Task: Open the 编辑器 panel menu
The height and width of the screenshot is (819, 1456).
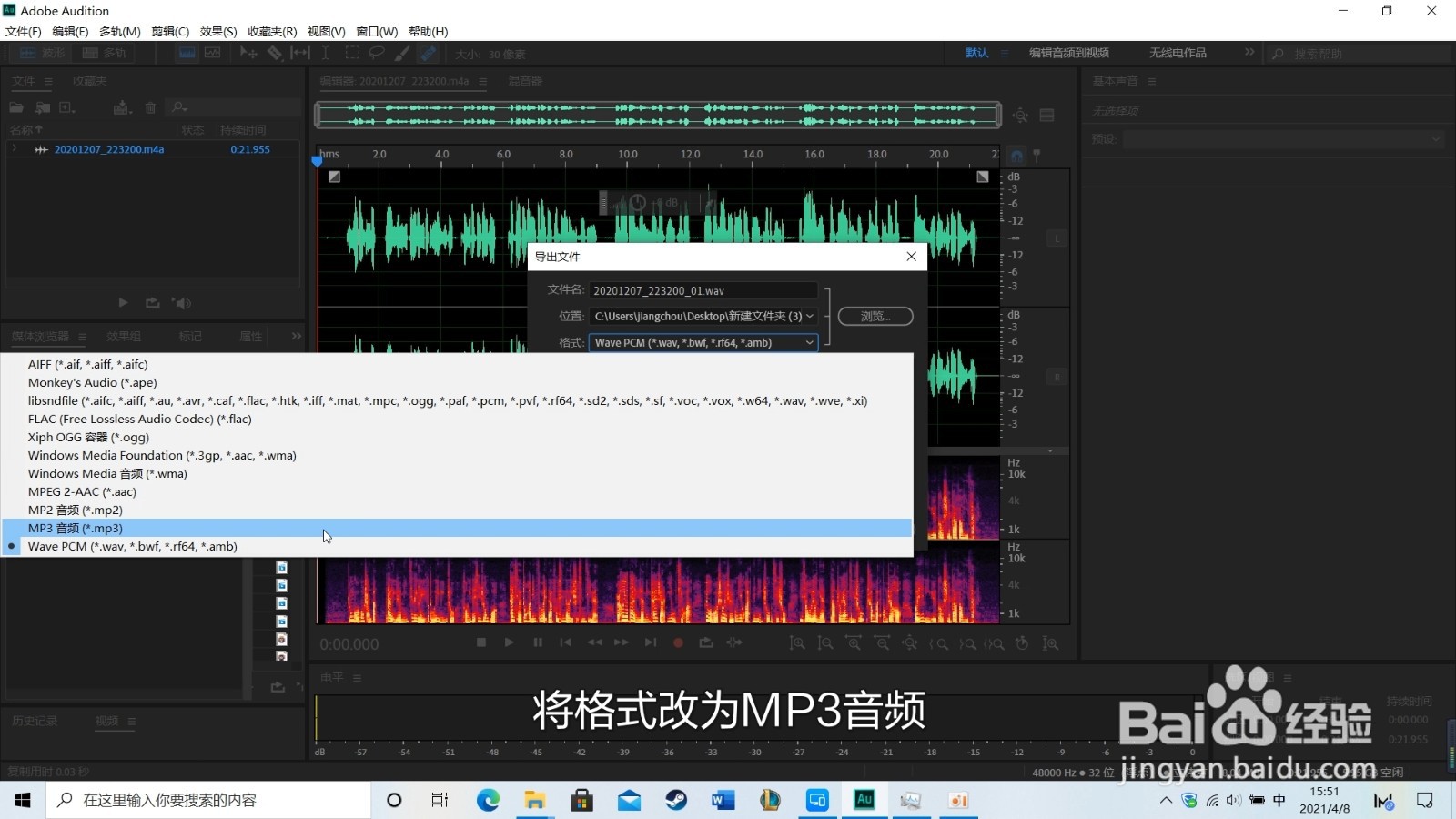Action: click(x=483, y=81)
